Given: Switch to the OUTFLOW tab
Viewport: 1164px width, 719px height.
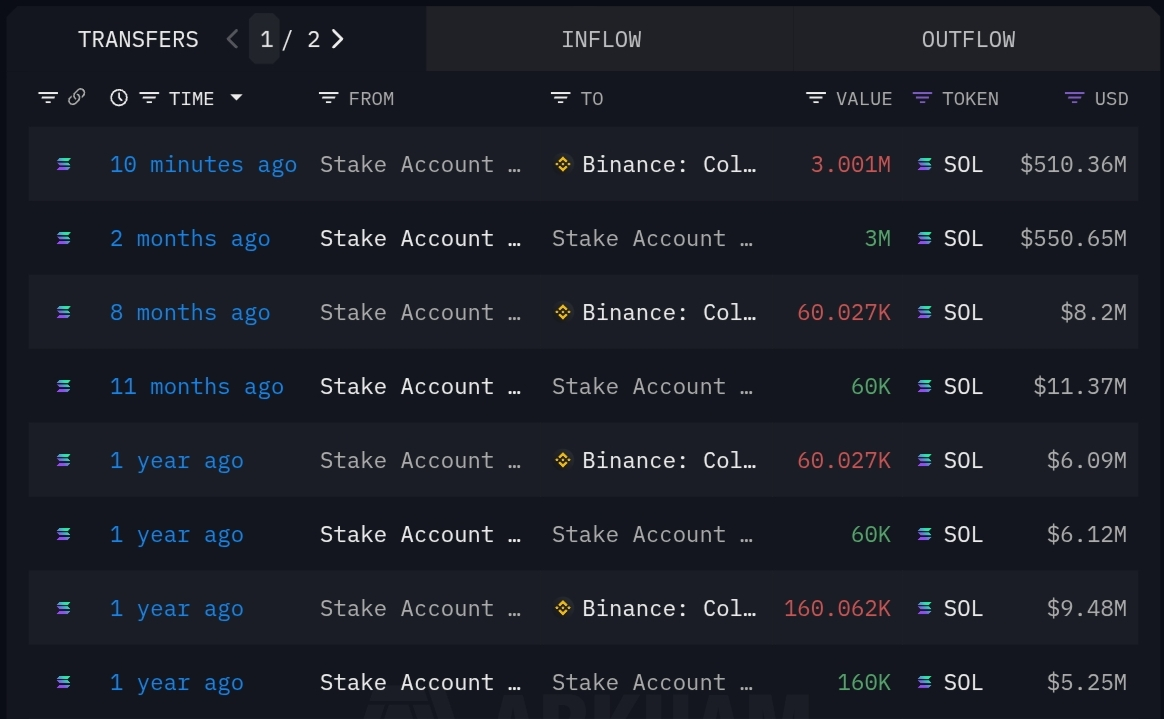Looking at the screenshot, I should point(968,39).
